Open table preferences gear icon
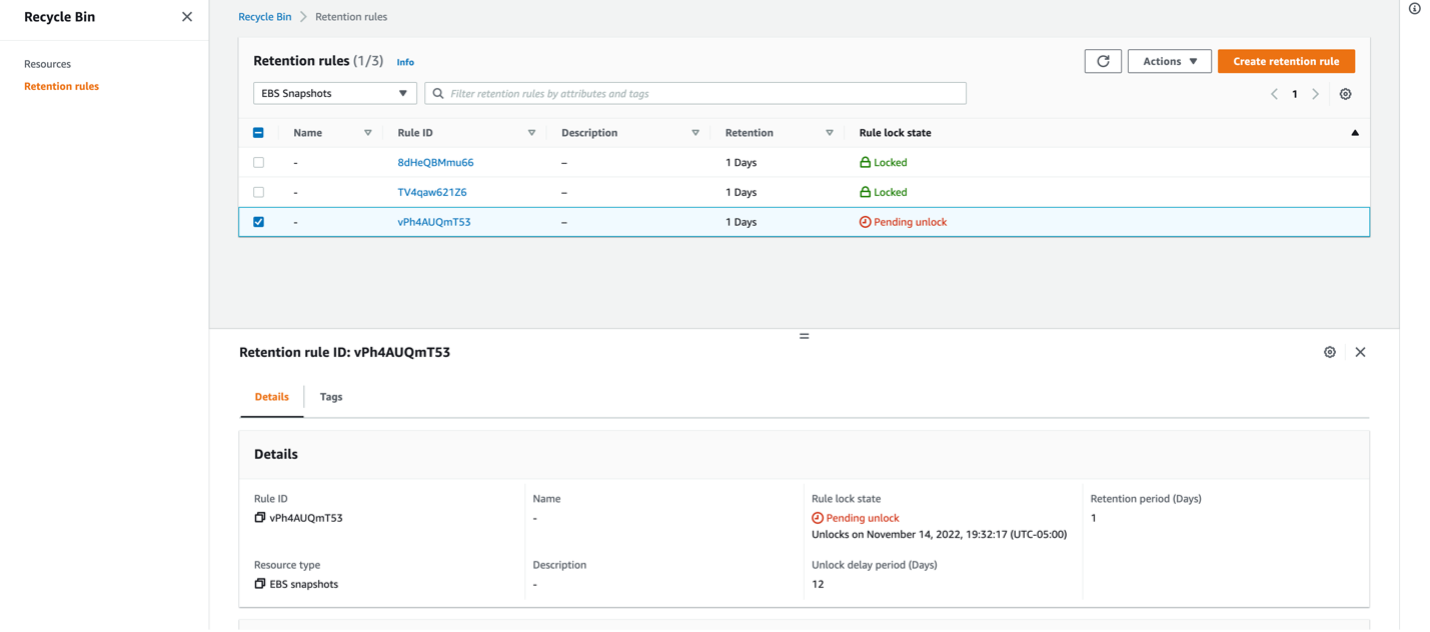The height and width of the screenshot is (632, 1430). point(1346,94)
